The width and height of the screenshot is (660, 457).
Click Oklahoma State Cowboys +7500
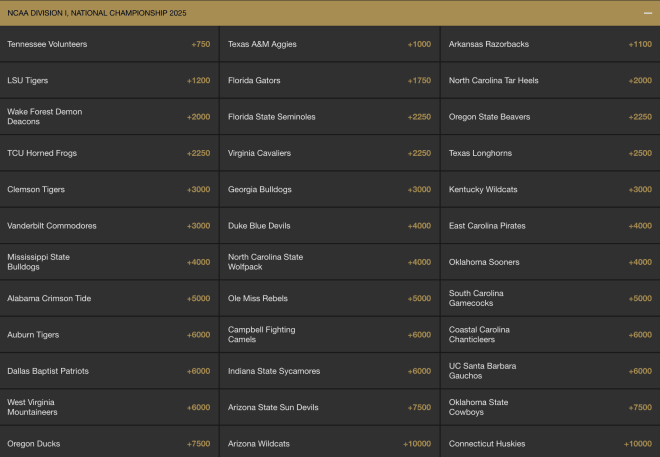tap(551, 407)
